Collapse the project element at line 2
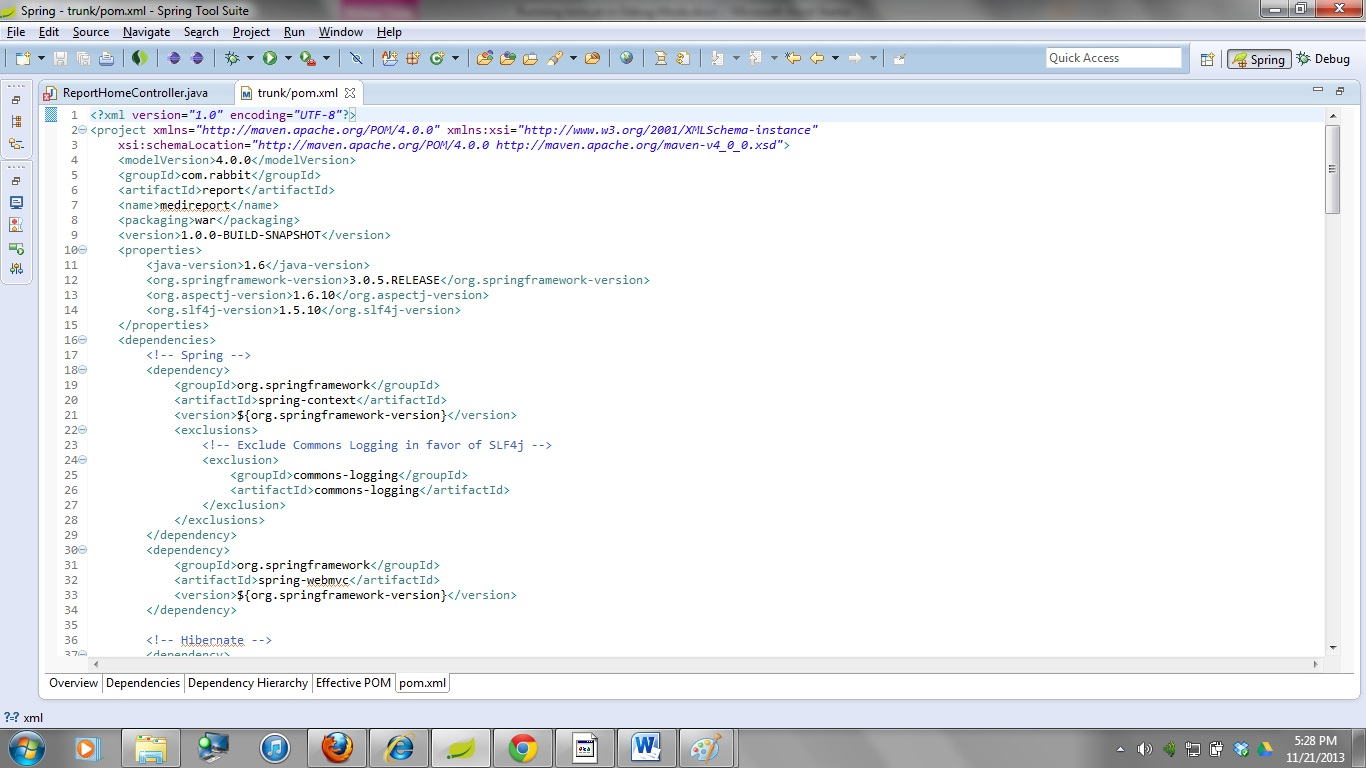This screenshot has height=768, width=1366. point(82,130)
